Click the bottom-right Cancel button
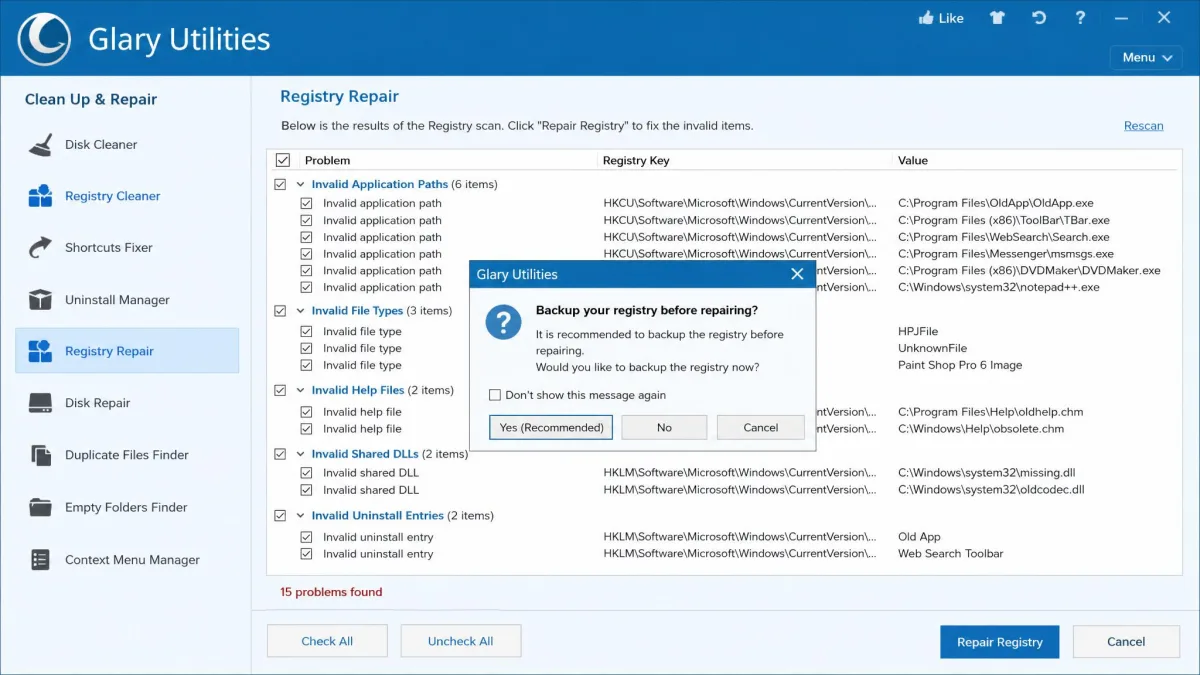Viewport: 1200px width, 675px height. pyautogui.click(x=1126, y=642)
